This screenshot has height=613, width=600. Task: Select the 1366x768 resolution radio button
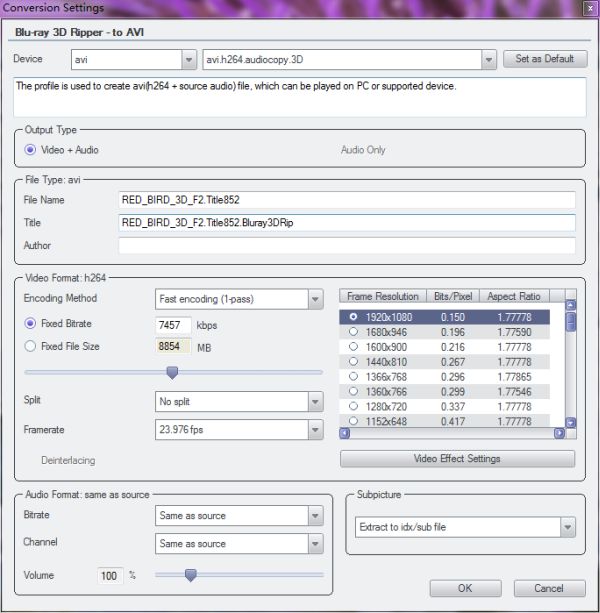pos(353,376)
